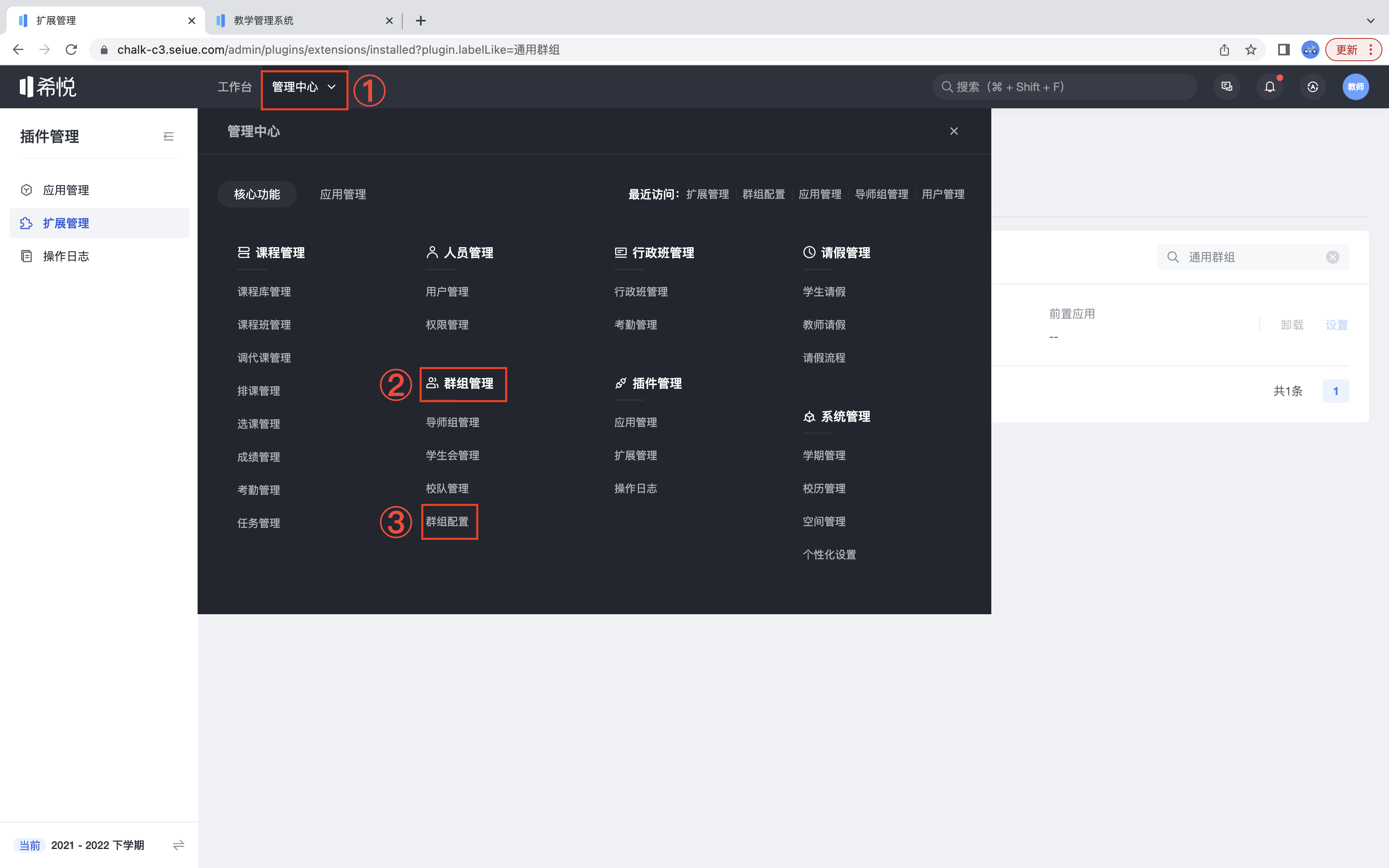Open recently visited 导师组管理
This screenshot has height=868, width=1389.
point(882,194)
